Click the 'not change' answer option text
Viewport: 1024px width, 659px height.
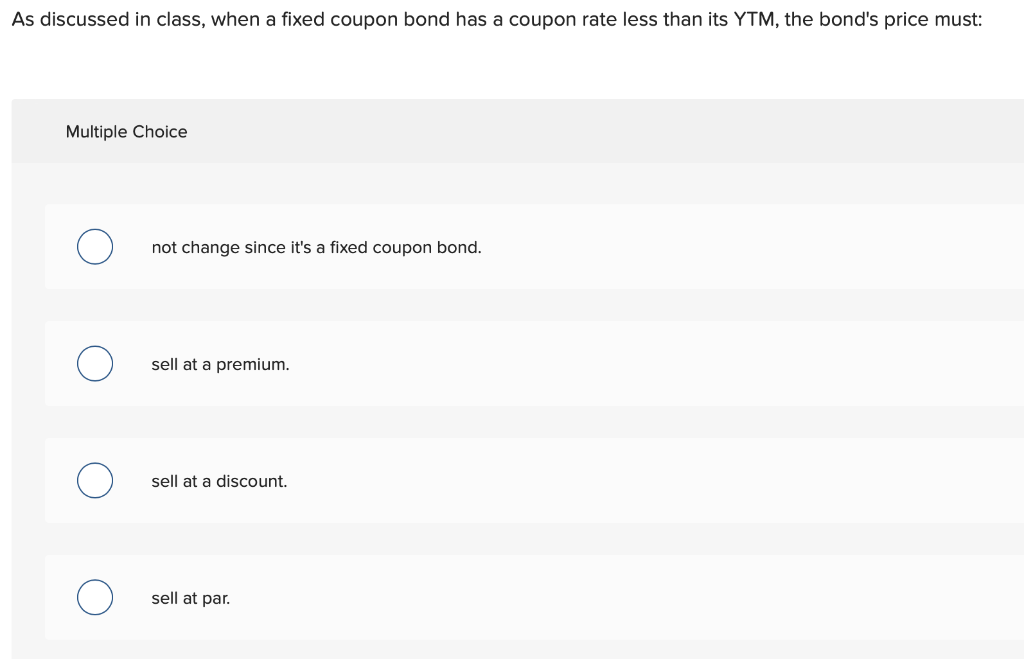click(316, 247)
